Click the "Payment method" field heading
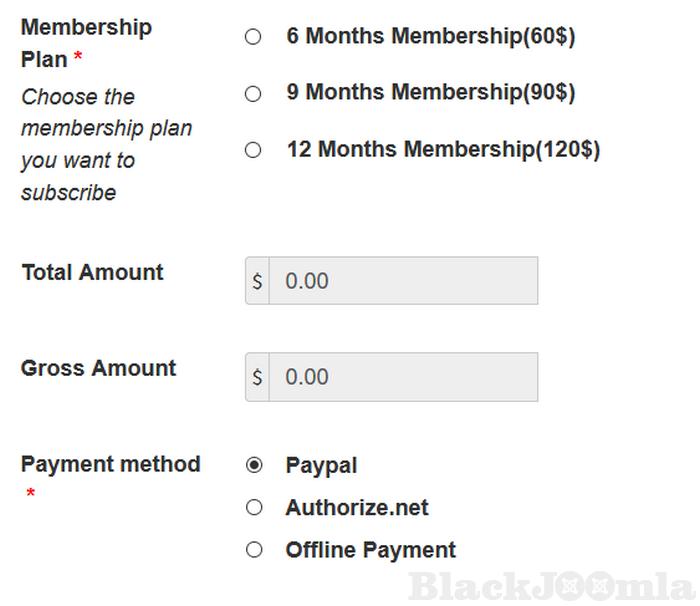Screen dimensions: 700x606 point(110,464)
